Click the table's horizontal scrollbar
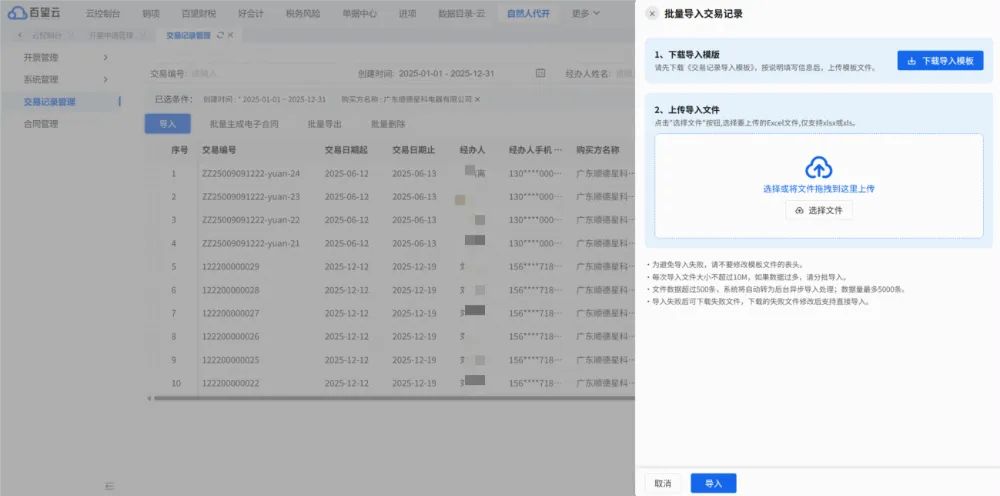The height and width of the screenshot is (496, 1000). pyautogui.click(x=393, y=398)
